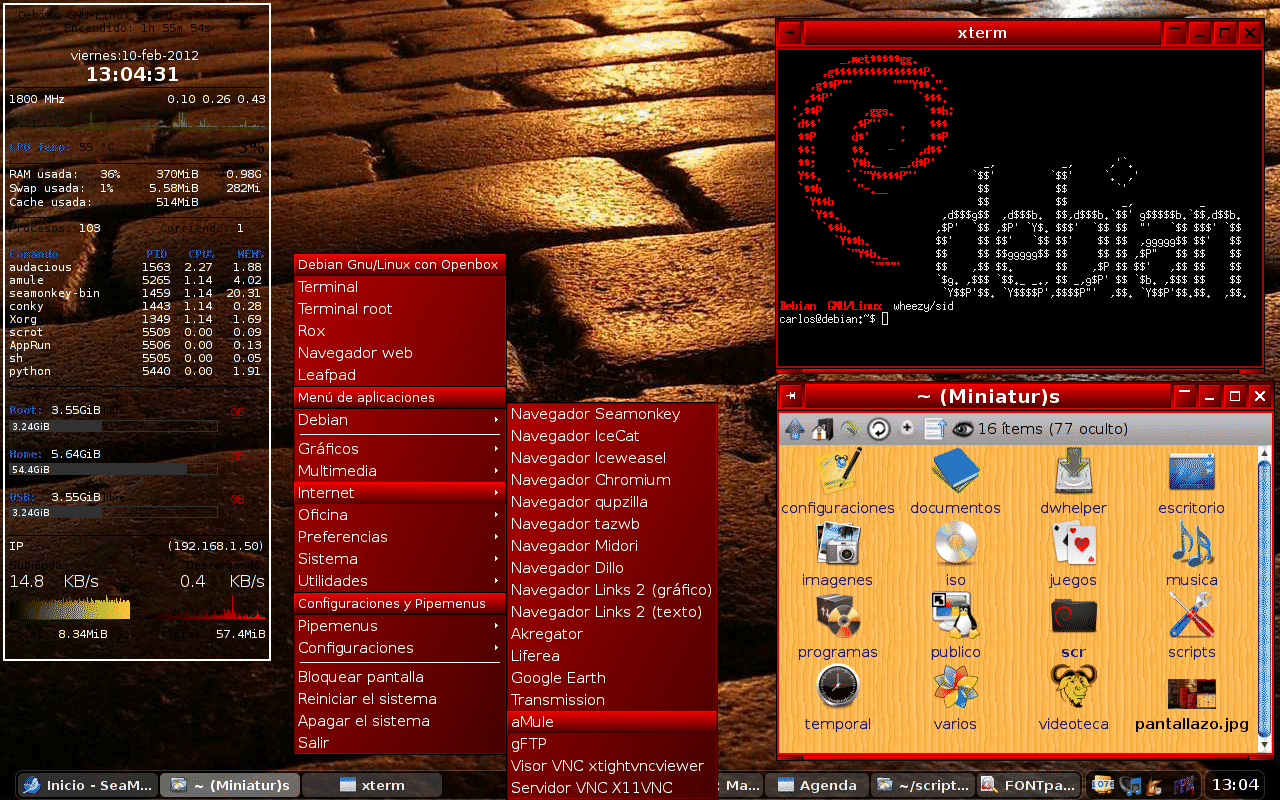The image size is (1280, 800).
Task: Click the 13:04 taskbar clock
Action: pos(1234,785)
